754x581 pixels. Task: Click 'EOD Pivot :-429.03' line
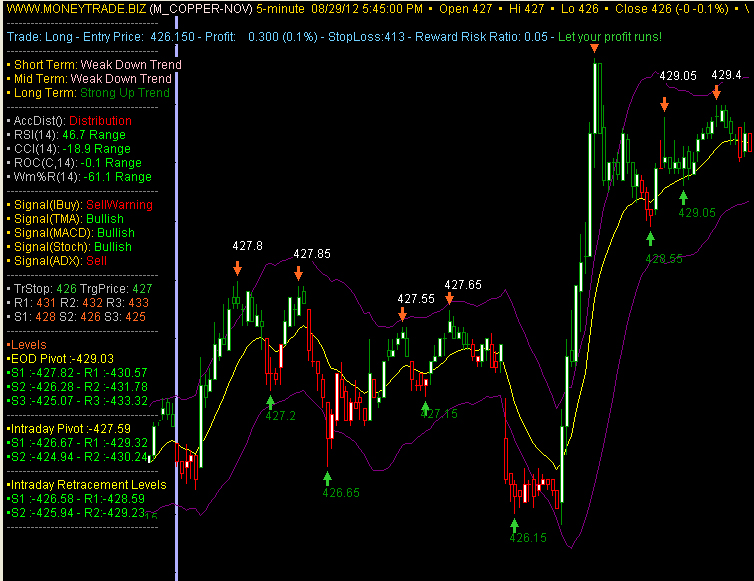pos(61,358)
